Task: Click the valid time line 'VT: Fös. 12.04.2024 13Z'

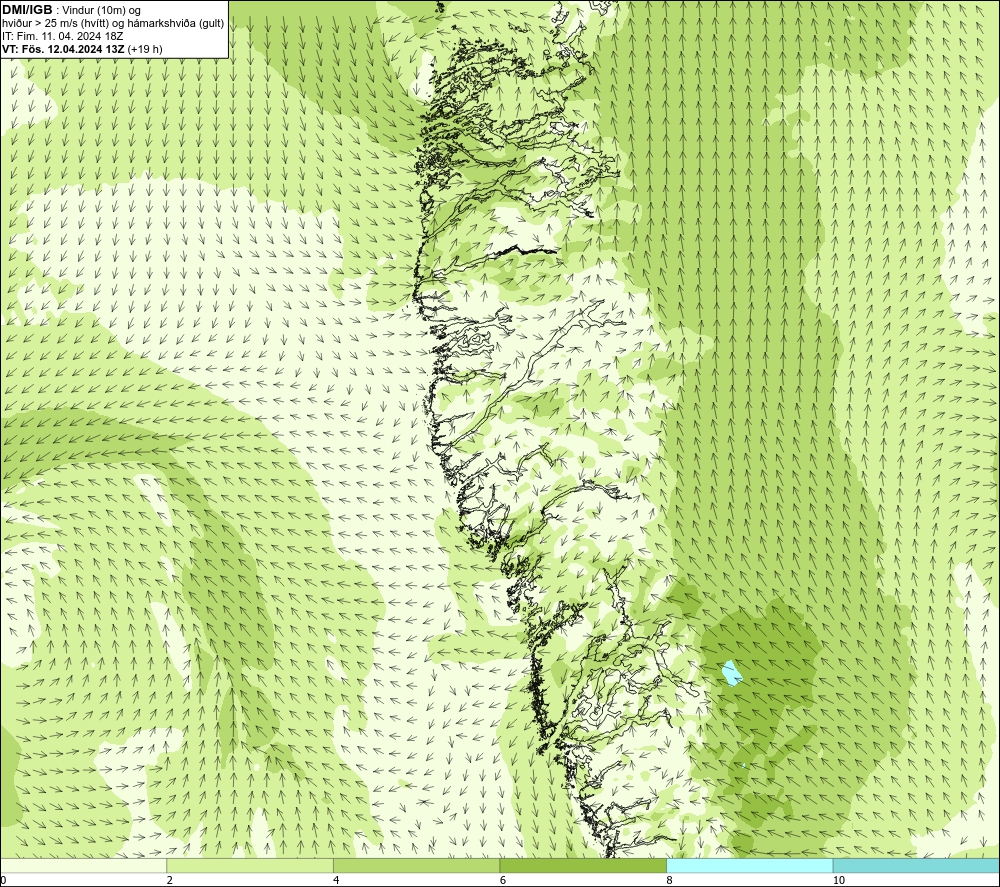Action: pyautogui.click(x=64, y=48)
